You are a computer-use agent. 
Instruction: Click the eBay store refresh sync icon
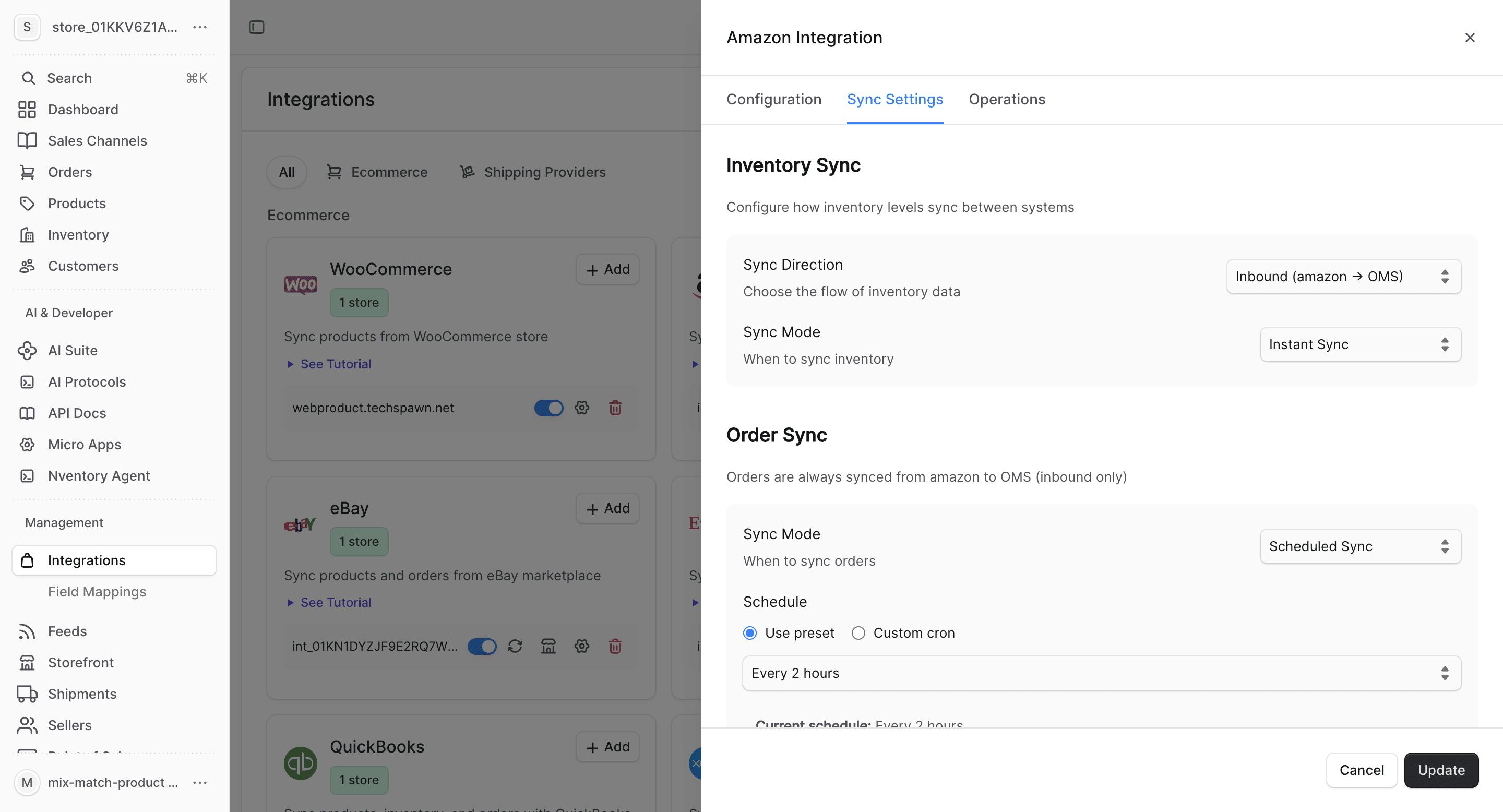pyautogui.click(x=515, y=647)
